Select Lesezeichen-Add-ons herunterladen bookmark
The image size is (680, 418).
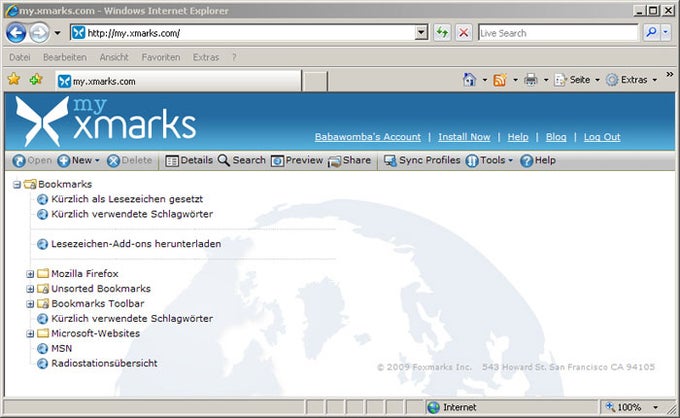136,244
